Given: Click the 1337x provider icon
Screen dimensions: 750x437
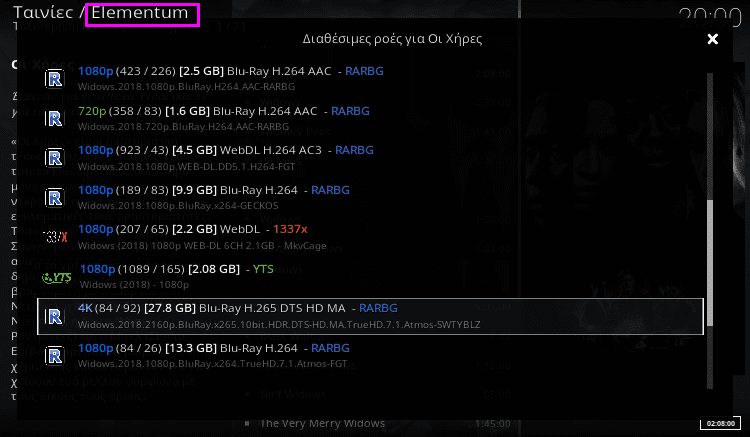Looking at the screenshot, I should pyautogui.click(x=56, y=236).
